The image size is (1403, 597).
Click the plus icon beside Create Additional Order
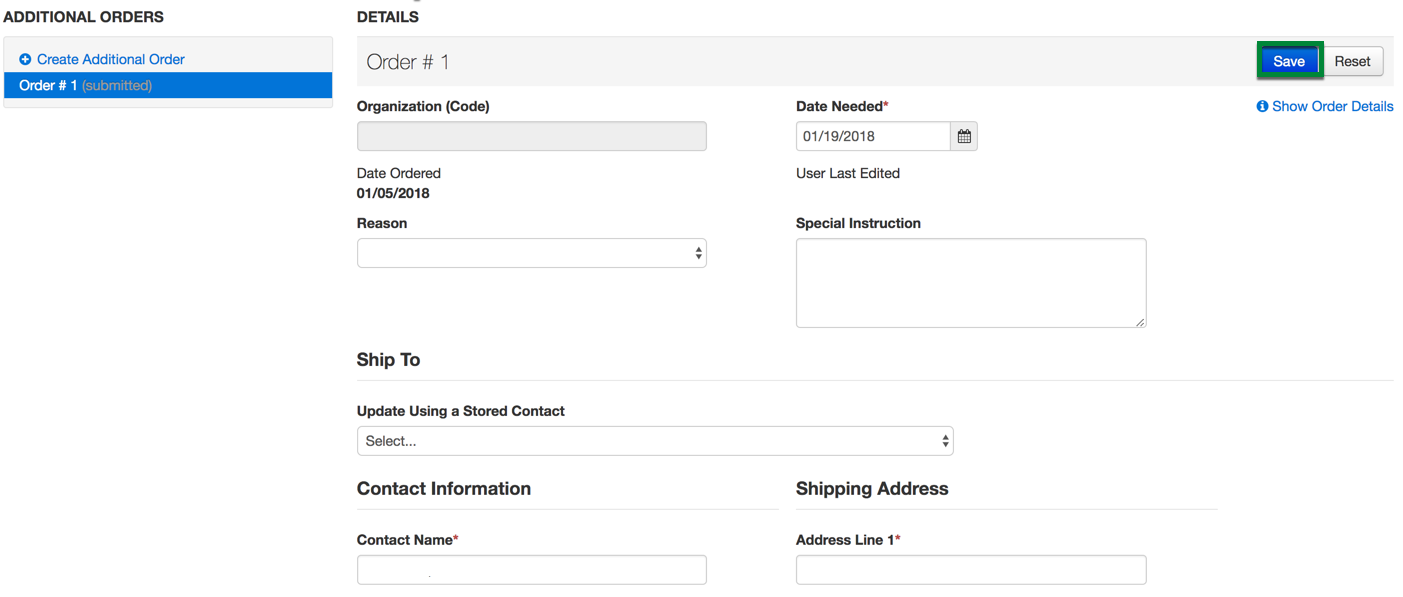click(x=25, y=60)
